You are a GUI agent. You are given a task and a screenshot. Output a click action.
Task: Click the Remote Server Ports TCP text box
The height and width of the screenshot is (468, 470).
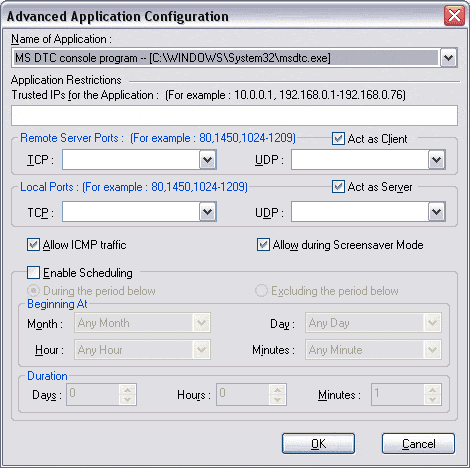[131, 160]
